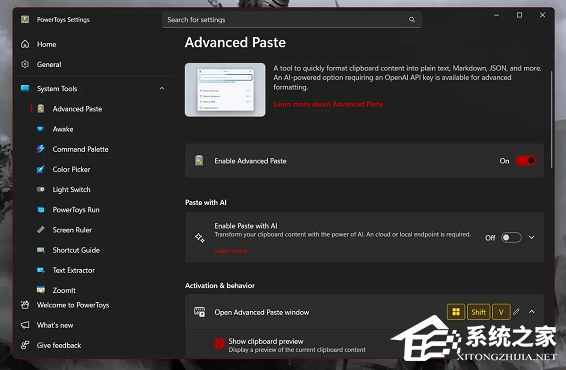The width and height of the screenshot is (566, 370).
Task: Open the Learn more about Advanced Paste link
Action: (x=328, y=104)
